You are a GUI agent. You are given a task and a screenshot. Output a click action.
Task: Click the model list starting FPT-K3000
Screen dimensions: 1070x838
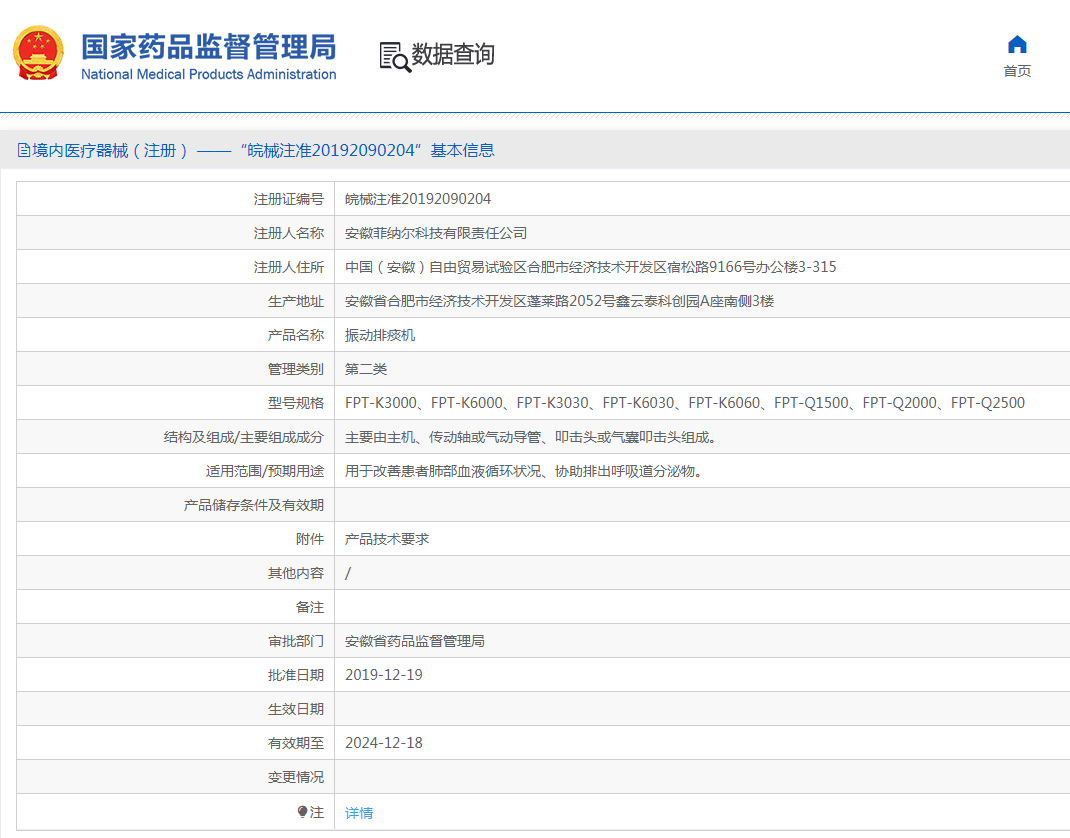pos(685,403)
